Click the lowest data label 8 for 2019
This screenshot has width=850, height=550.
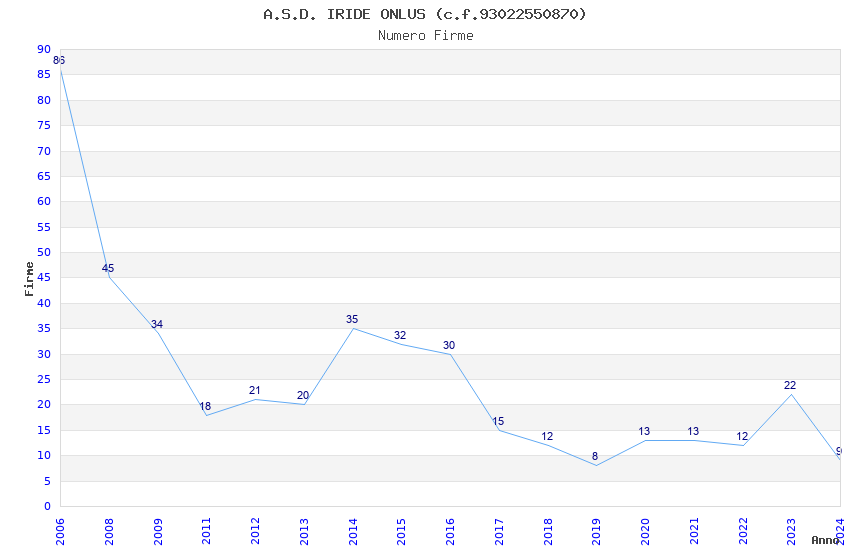pos(595,456)
